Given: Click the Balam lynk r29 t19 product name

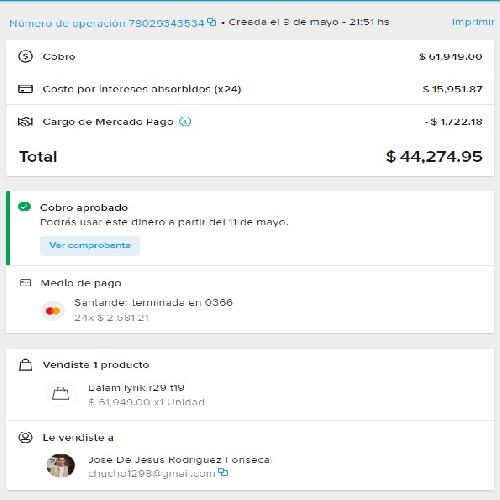Looking at the screenshot, I should click(136, 388).
